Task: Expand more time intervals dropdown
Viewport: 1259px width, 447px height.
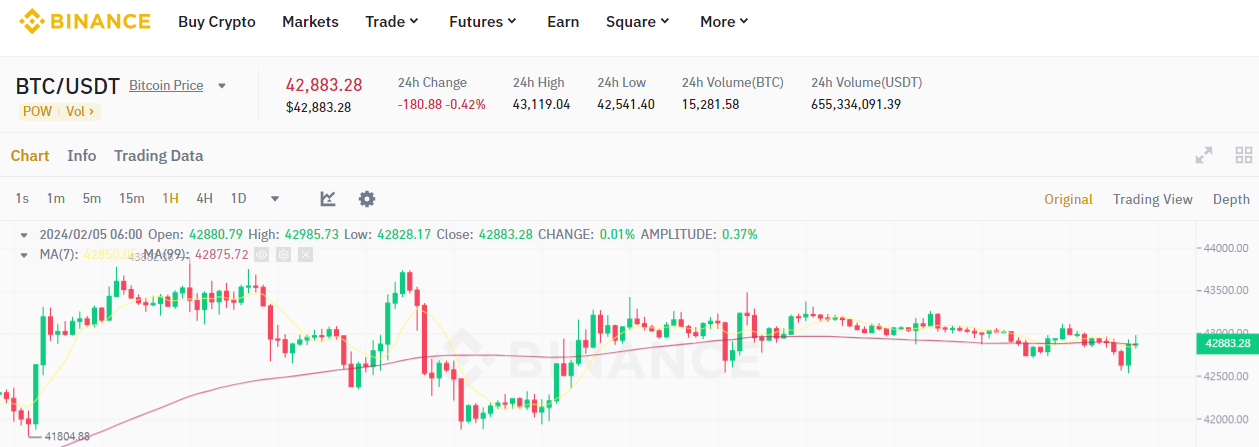Action: click(x=275, y=199)
